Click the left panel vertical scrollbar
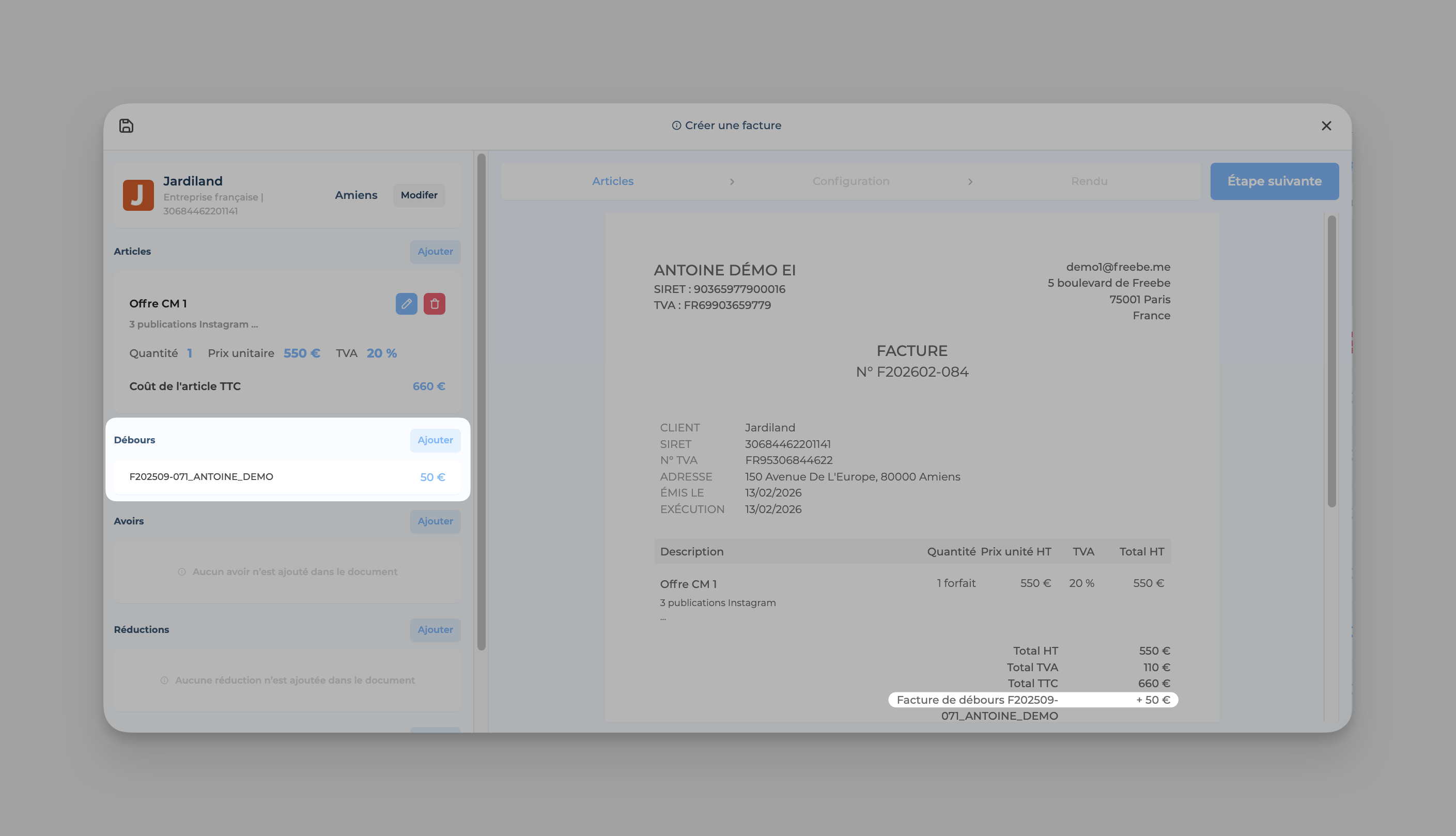 click(x=481, y=402)
